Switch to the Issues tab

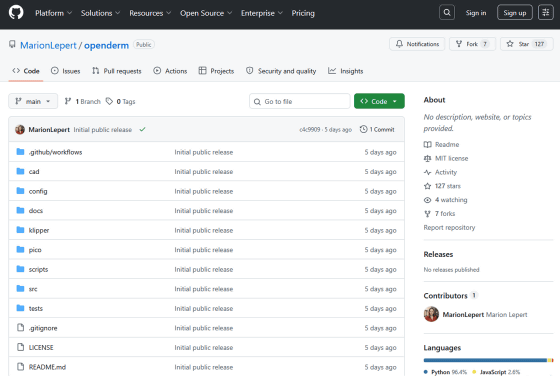(66, 71)
